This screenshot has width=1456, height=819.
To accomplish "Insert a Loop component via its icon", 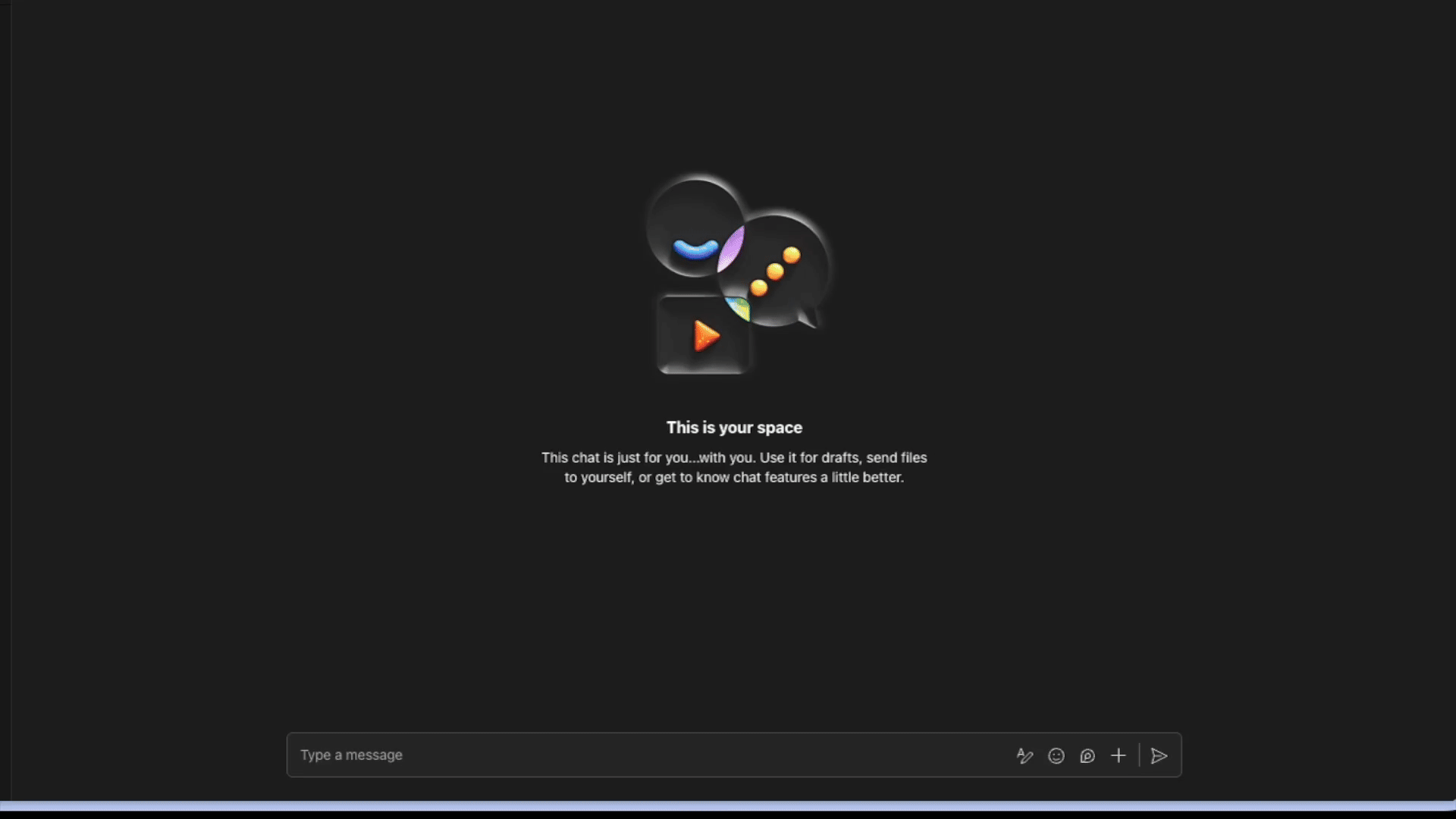I will [1087, 755].
